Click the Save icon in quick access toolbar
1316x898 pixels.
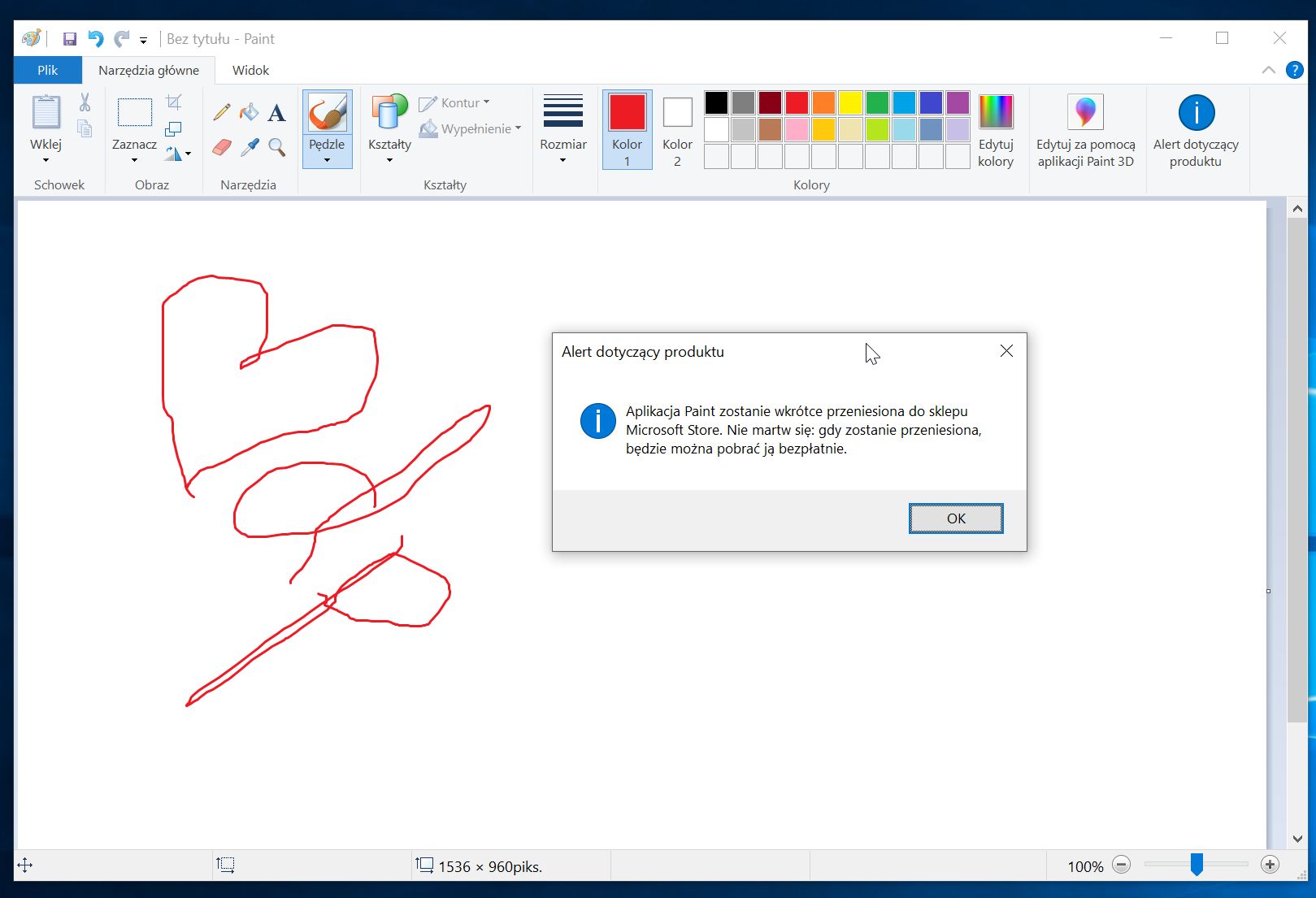70,39
